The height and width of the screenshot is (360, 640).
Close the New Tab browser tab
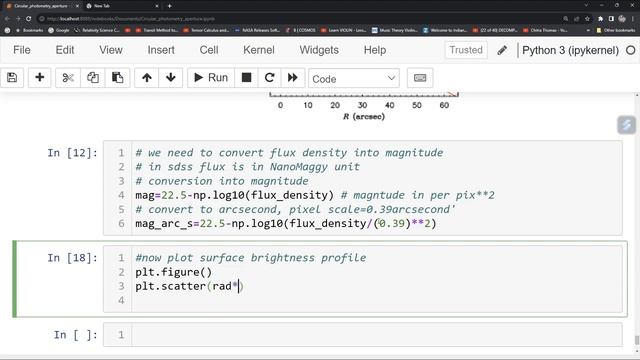157,6
